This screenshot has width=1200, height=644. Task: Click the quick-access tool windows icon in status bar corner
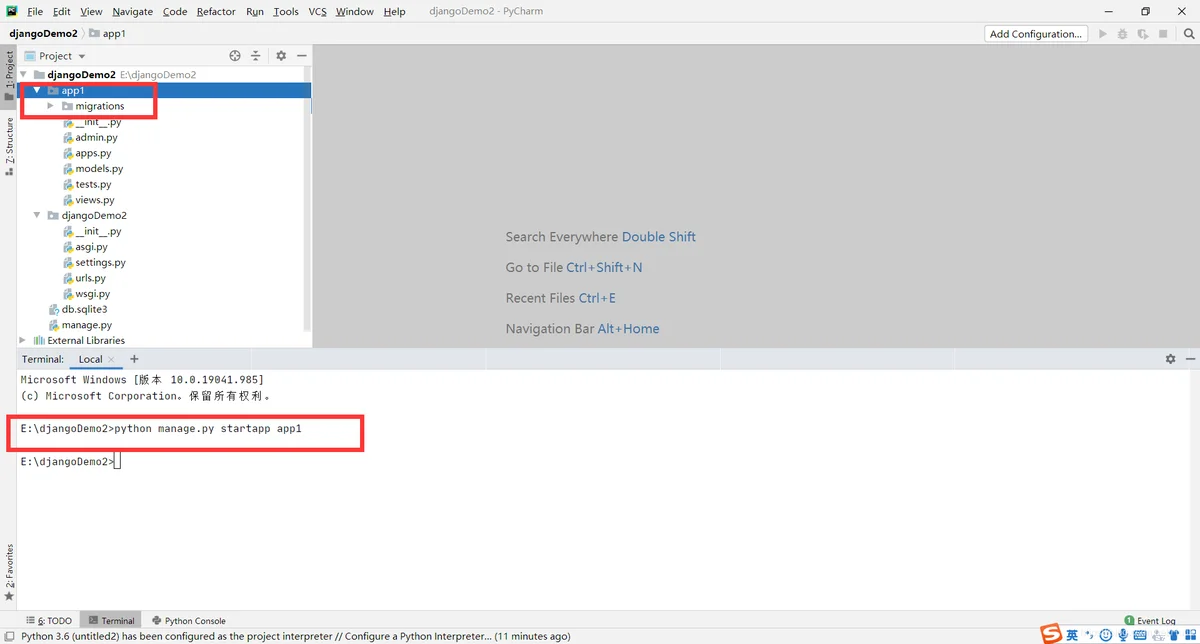9,636
